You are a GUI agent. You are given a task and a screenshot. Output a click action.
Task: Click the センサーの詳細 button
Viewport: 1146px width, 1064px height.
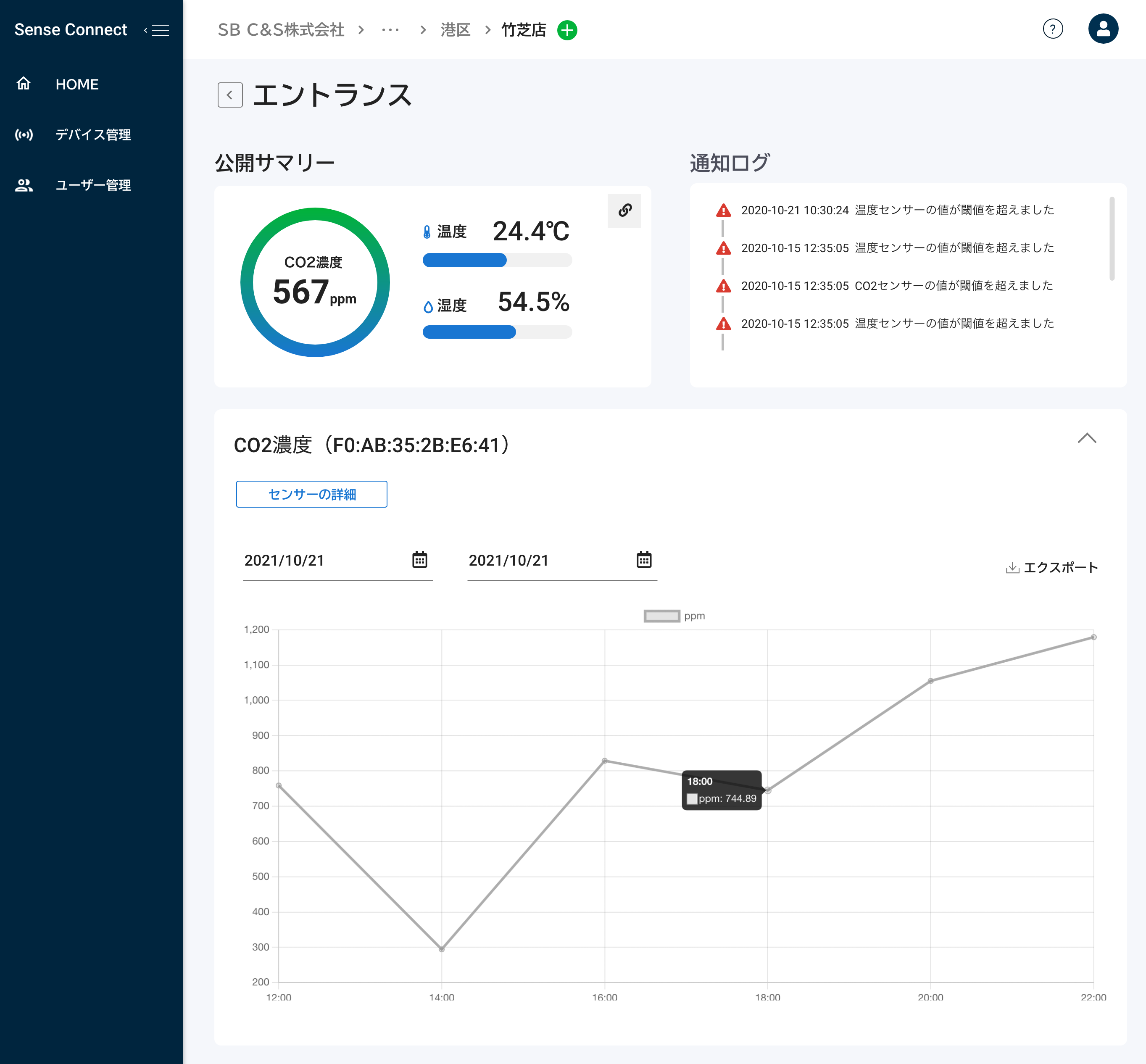point(311,494)
